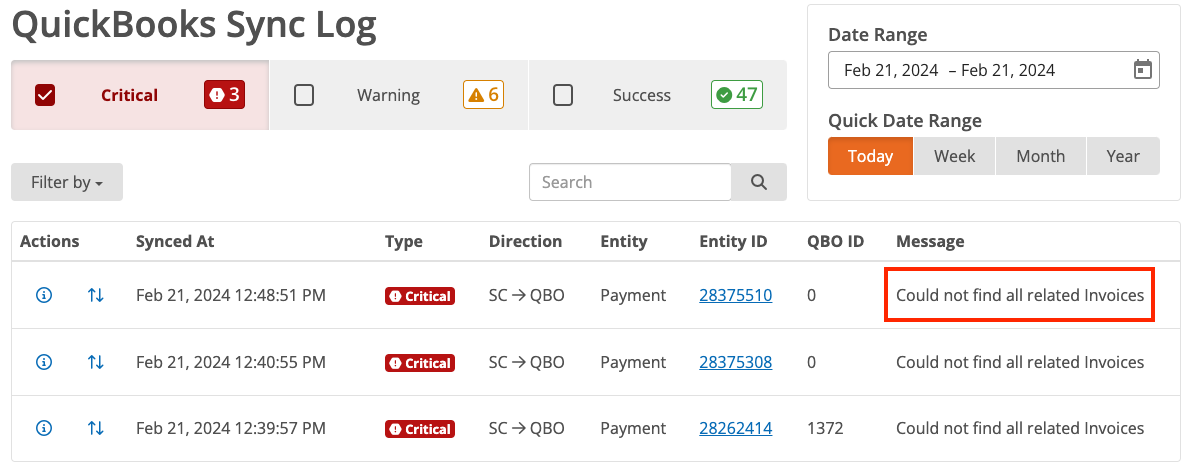Viewport: 1192px width, 472px height.
Task: Open Entity ID 28375510 link
Action: [x=736, y=295]
